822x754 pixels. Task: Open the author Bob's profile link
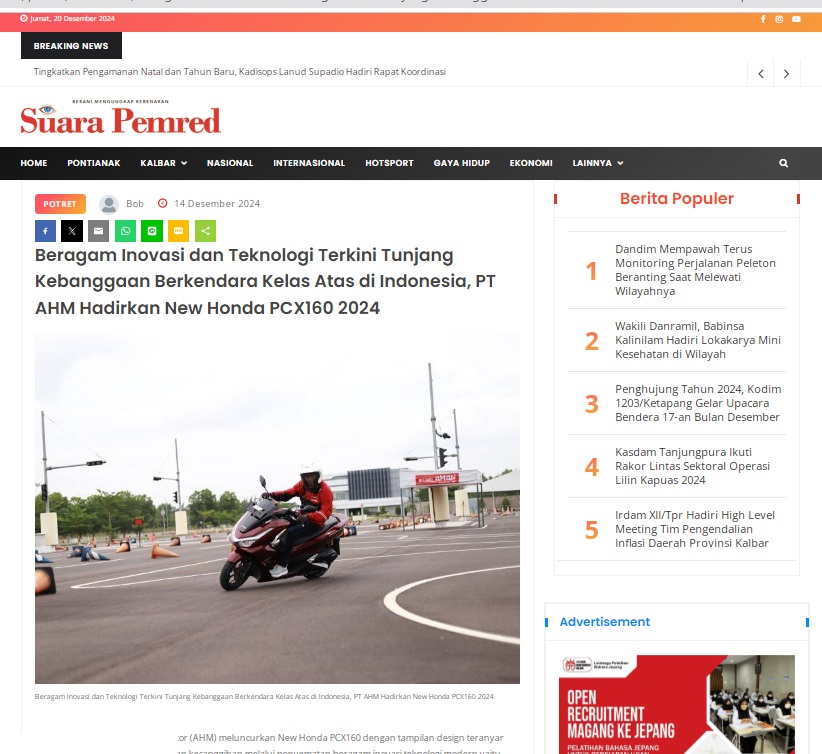pyautogui.click(x=135, y=204)
